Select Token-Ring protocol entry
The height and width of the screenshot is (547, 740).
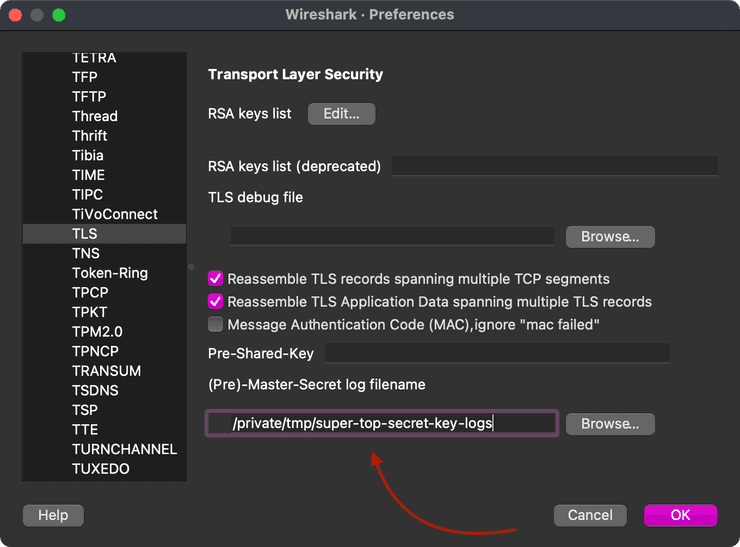104,273
